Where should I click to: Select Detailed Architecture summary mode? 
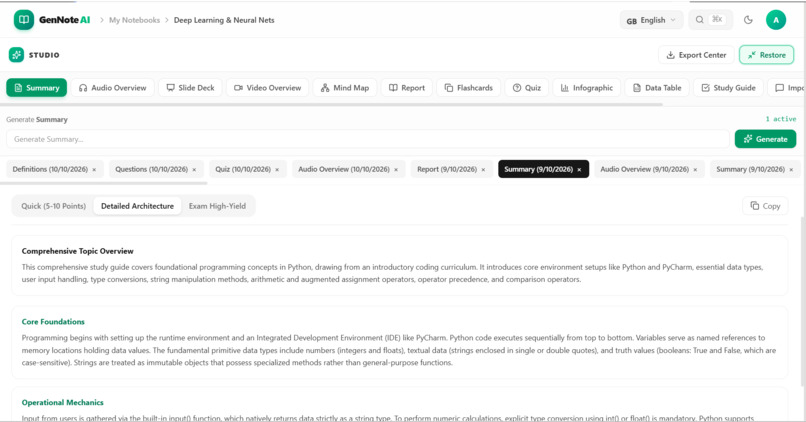click(137, 206)
